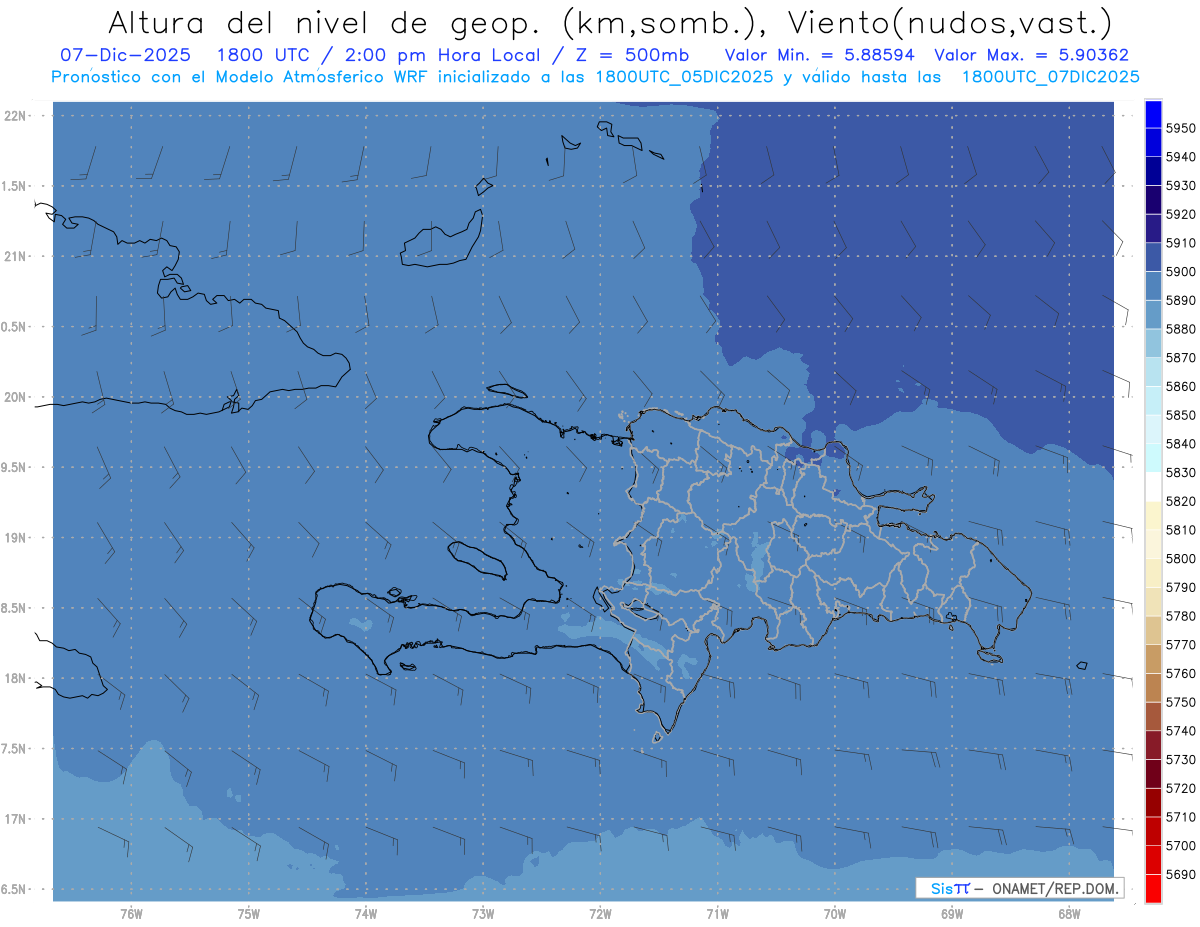1200x927 pixels.
Task: Click 'Valor Max. = 5.90362'
Action: tap(1032, 55)
